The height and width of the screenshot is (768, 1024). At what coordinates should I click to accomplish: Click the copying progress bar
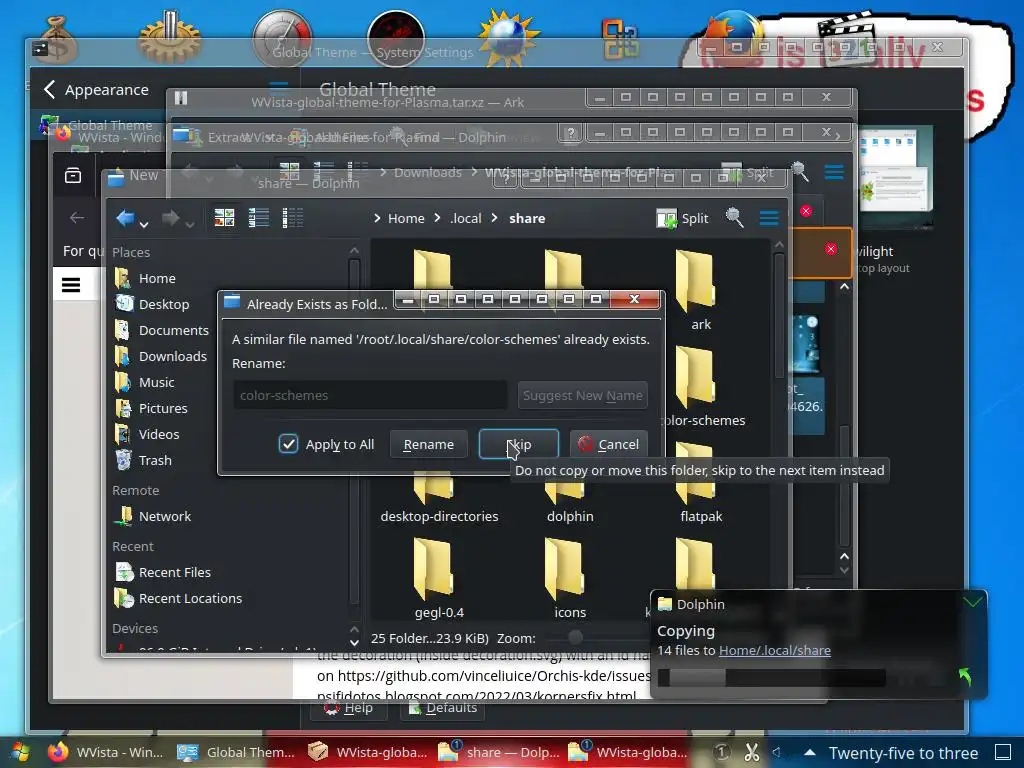[771, 678]
